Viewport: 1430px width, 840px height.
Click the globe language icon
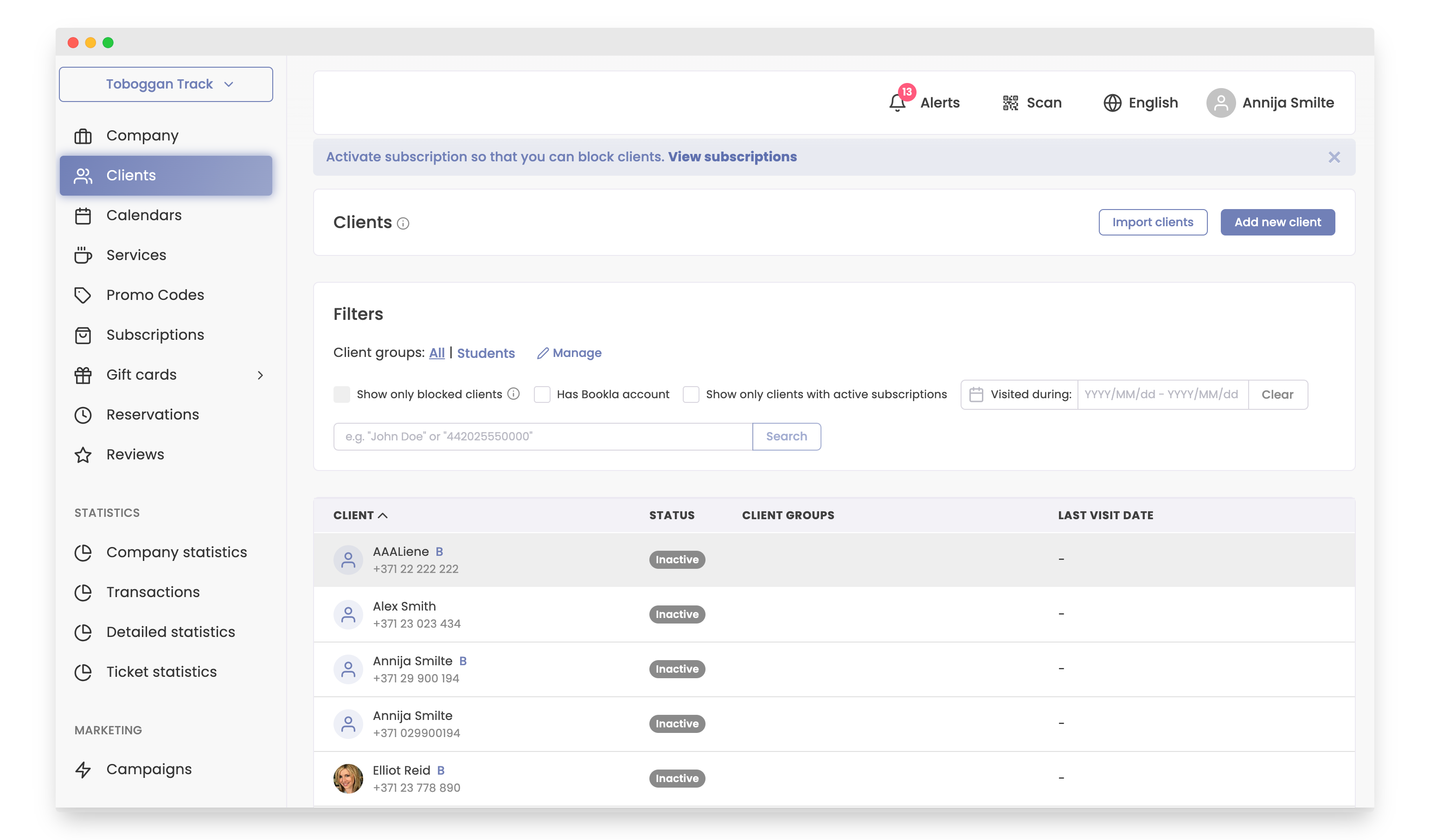[x=1112, y=102]
